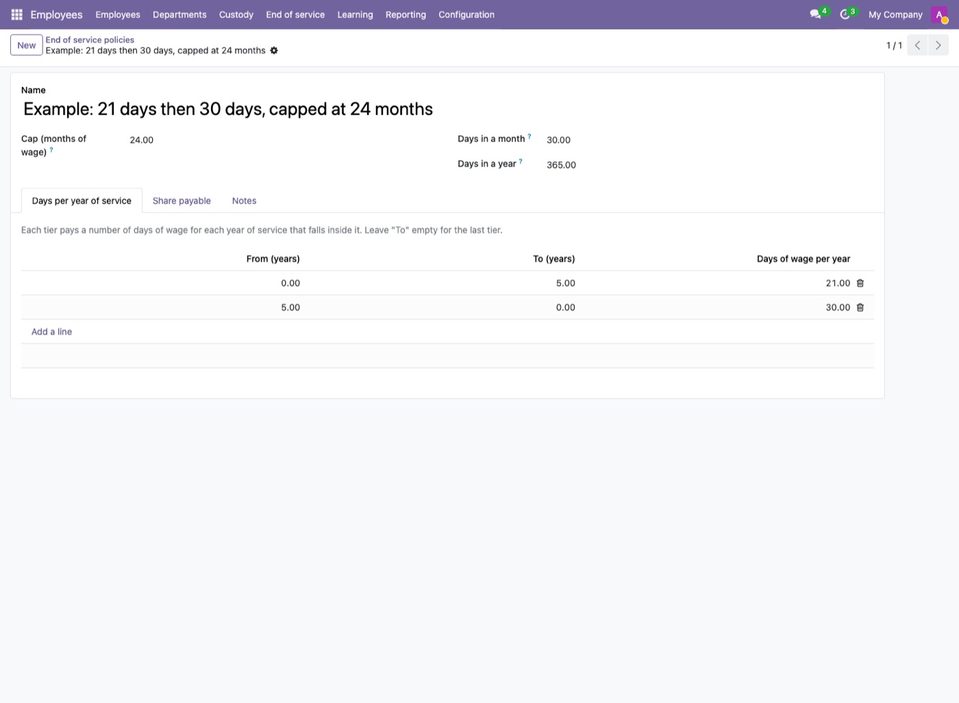Image resolution: width=959 pixels, height=703 pixels.
Task: Delete the 30.00 days tier row
Action: click(860, 308)
